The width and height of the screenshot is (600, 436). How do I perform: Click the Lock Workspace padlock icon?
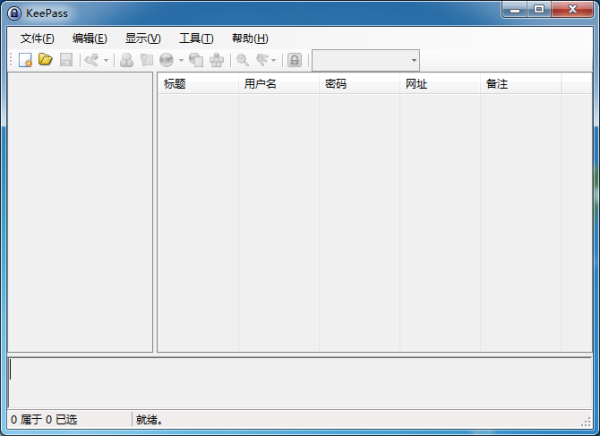click(295, 60)
